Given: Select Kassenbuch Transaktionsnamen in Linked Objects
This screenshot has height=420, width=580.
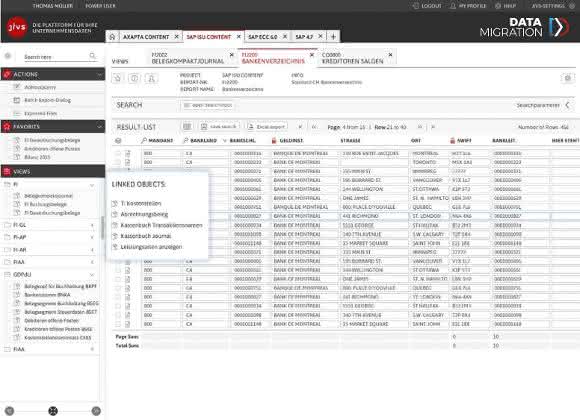Looking at the screenshot, I should [x=162, y=225].
